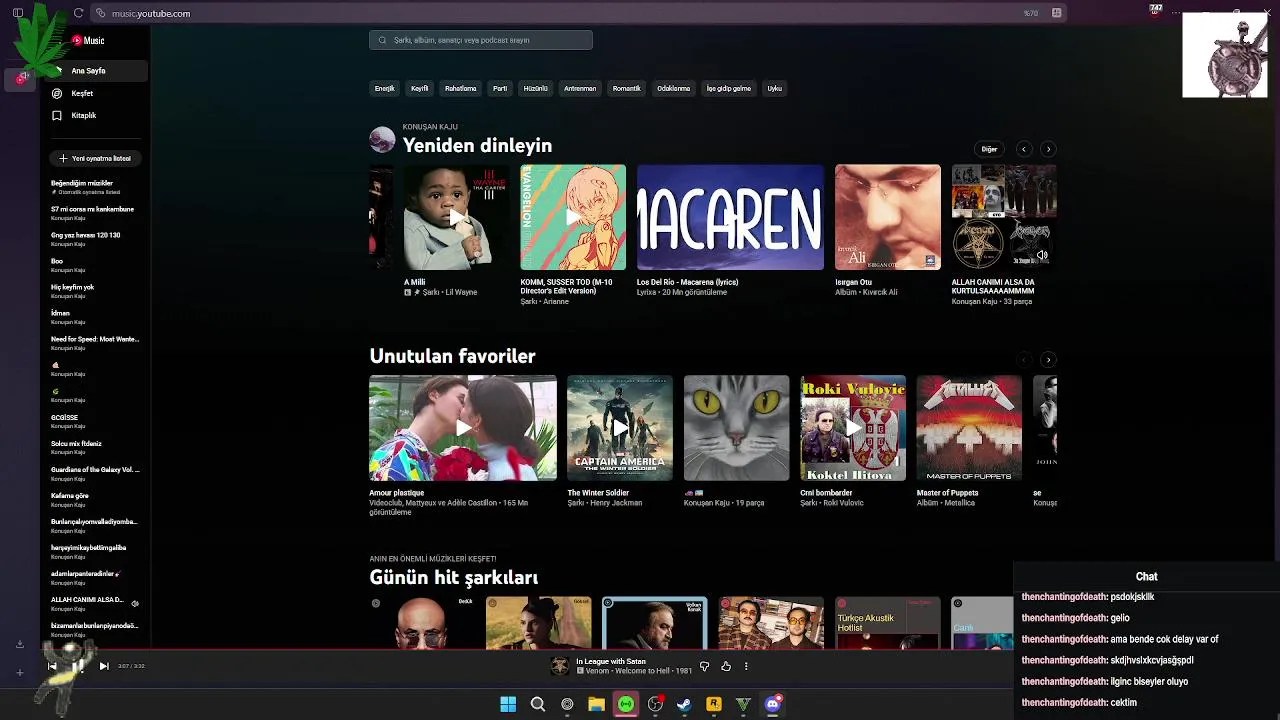Open Windows Start menu
The image size is (1280, 720).
[x=508, y=704]
